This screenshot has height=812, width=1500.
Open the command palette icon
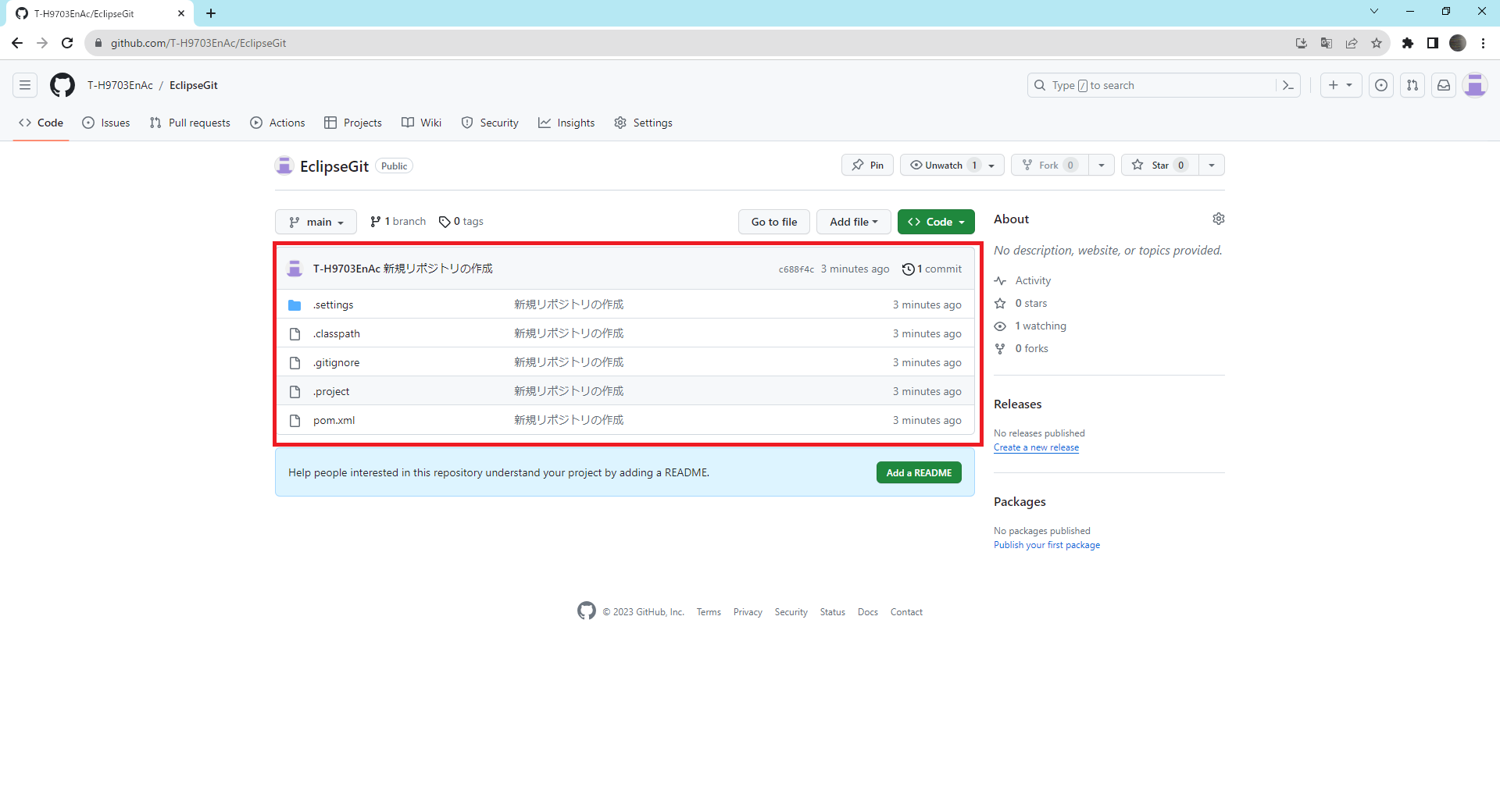(1288, 85)
